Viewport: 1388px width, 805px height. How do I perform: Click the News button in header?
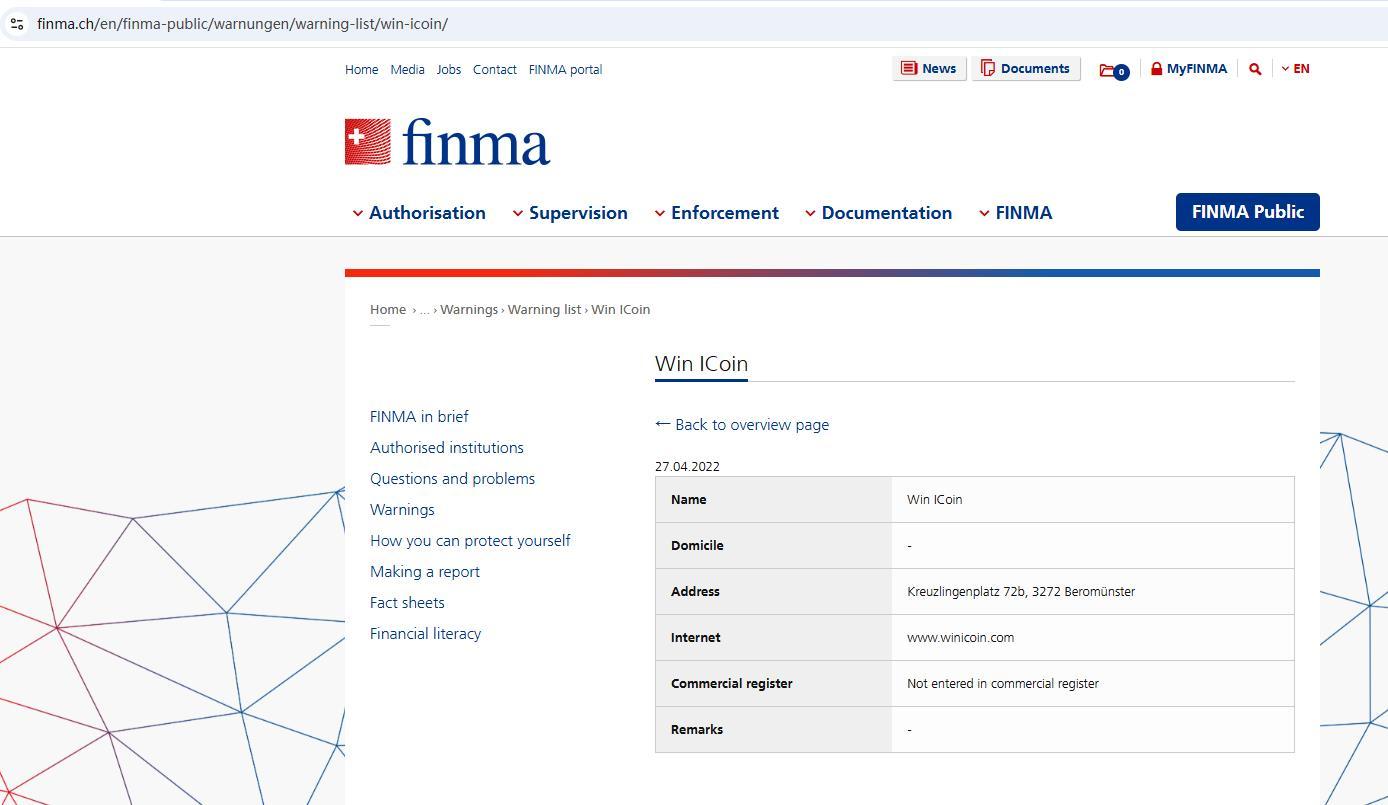pos(928,69)
